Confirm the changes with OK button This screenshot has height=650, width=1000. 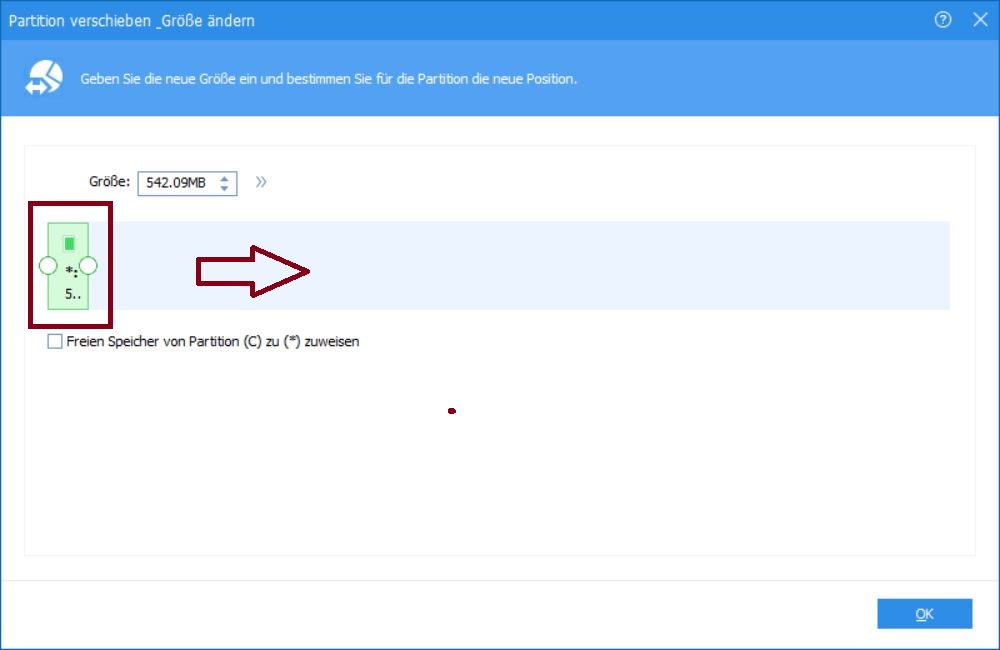point(924,614)
